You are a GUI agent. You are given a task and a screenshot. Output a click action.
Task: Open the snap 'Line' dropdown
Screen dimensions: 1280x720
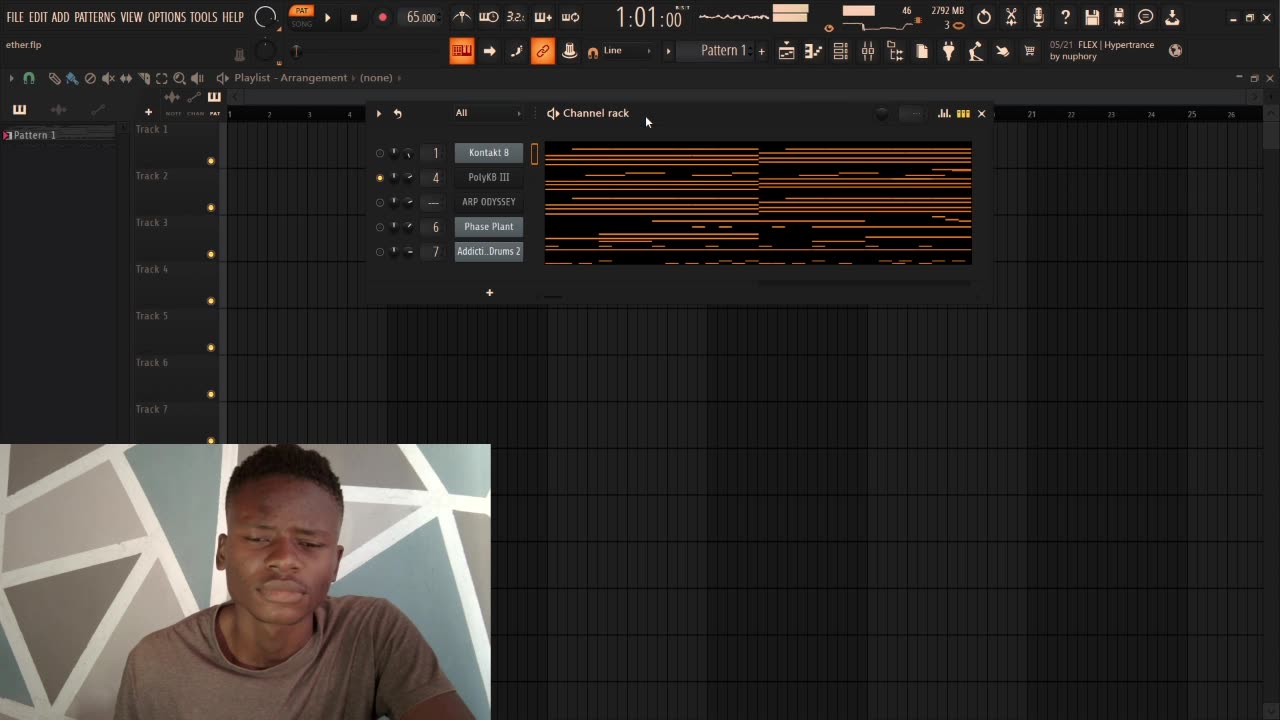click(x=625, y=51)
